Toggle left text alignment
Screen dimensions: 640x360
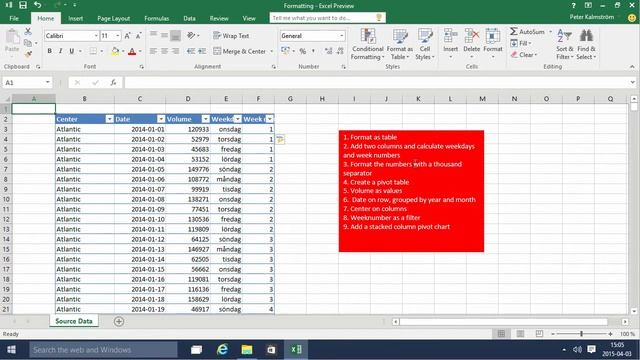[x=153, y=51]
